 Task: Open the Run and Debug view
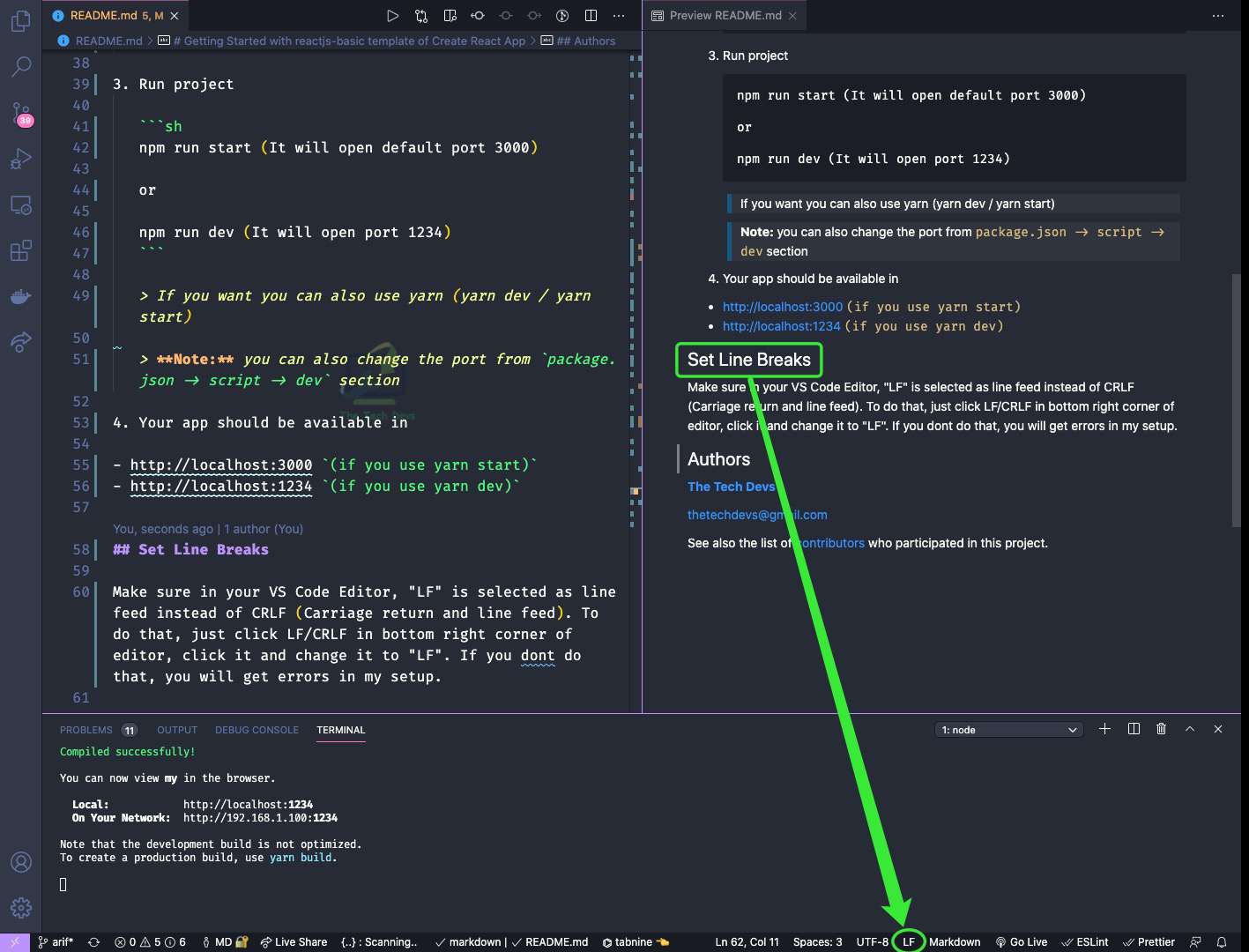pos(20,158)
